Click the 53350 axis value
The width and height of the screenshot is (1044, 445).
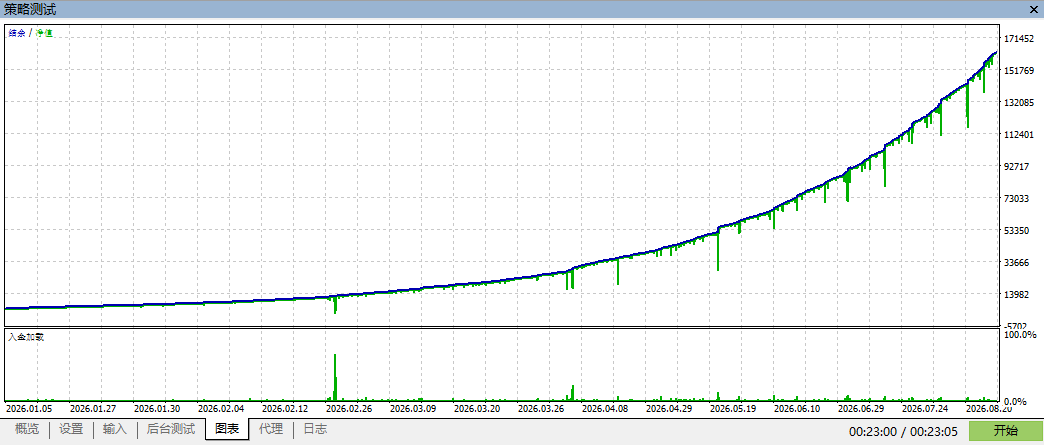[x=1017, y=230]
